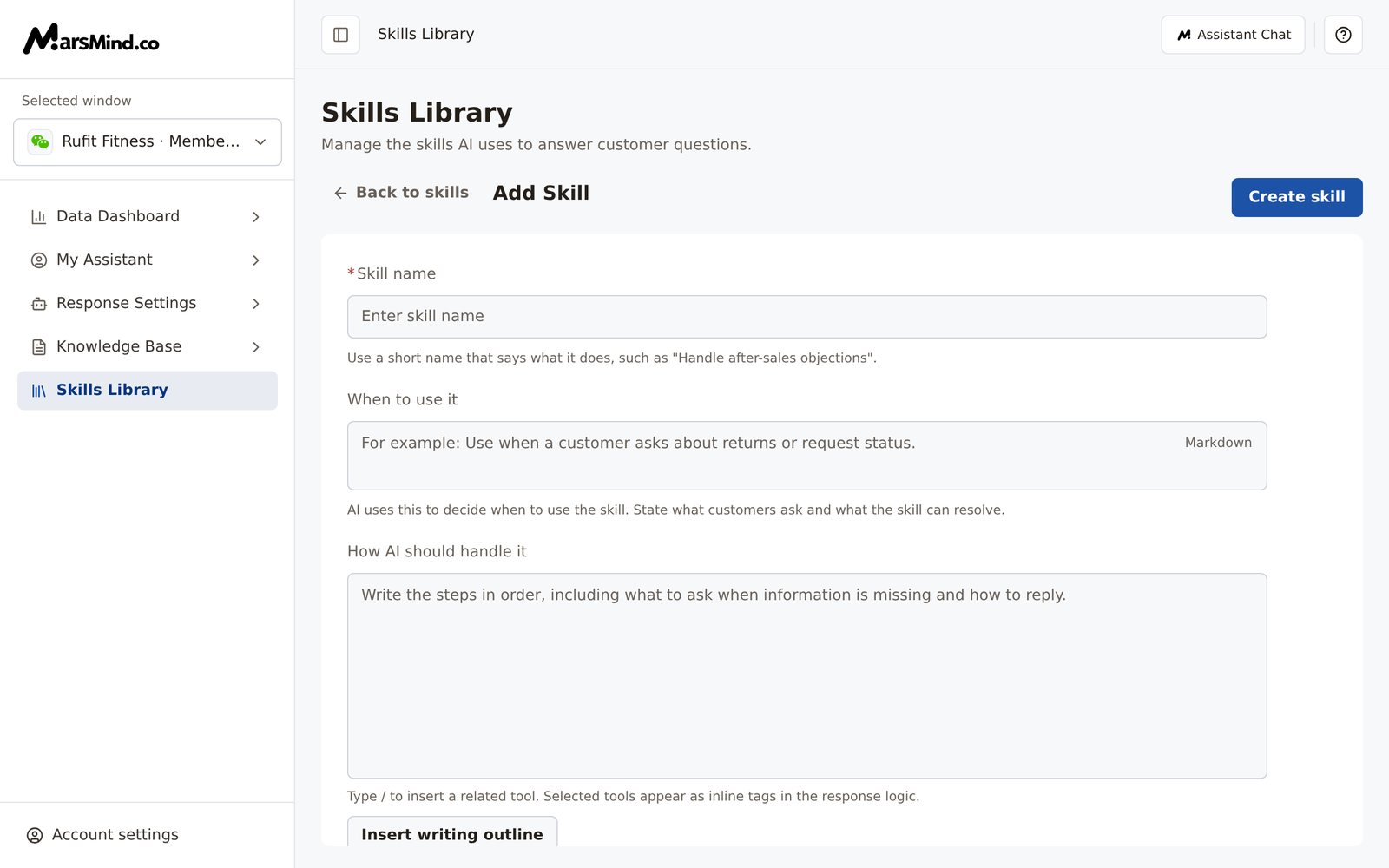Open Account settings

pos(102,835)
